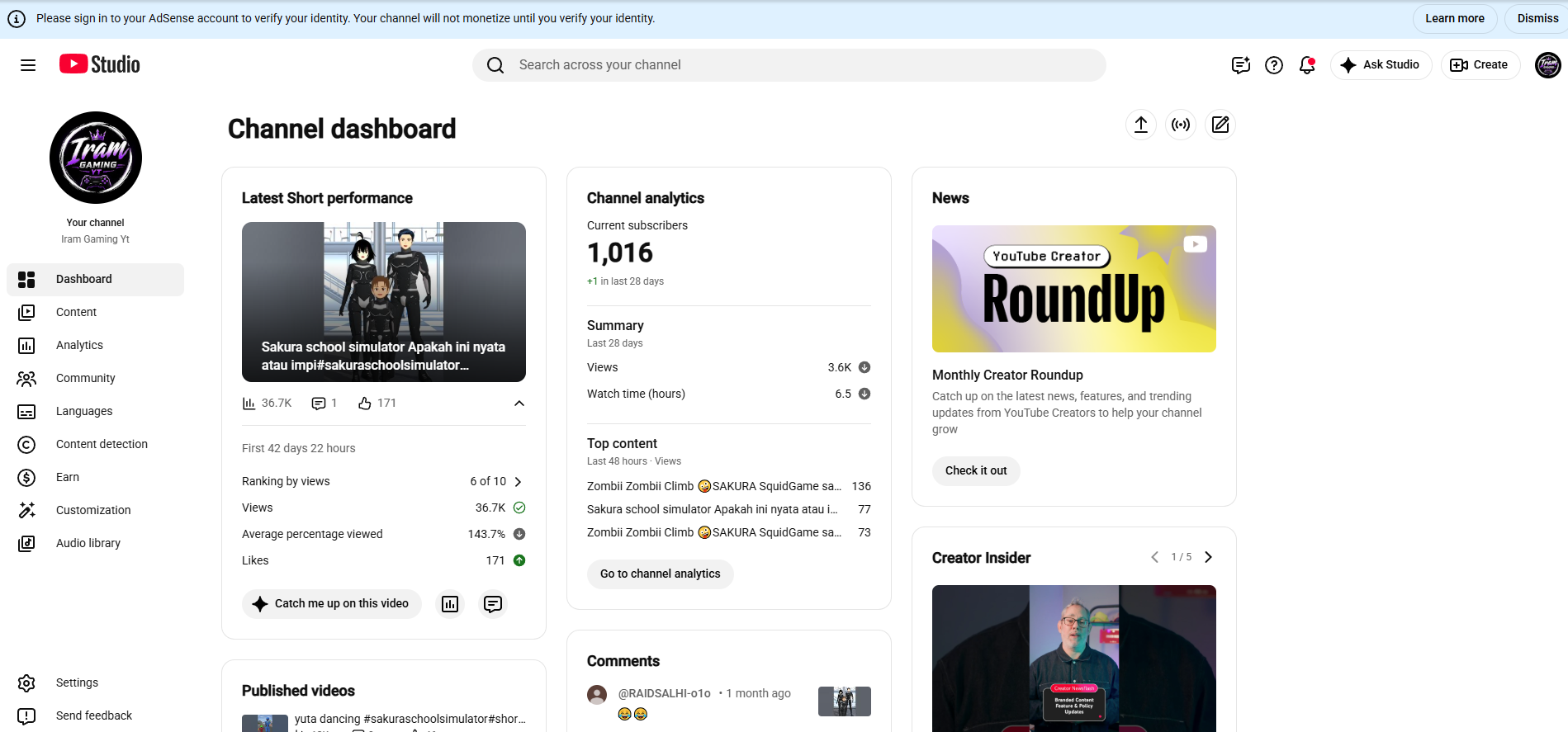Open Audio library in sidebar
This screenshot has height=732, width=1568.
[95, 544]
